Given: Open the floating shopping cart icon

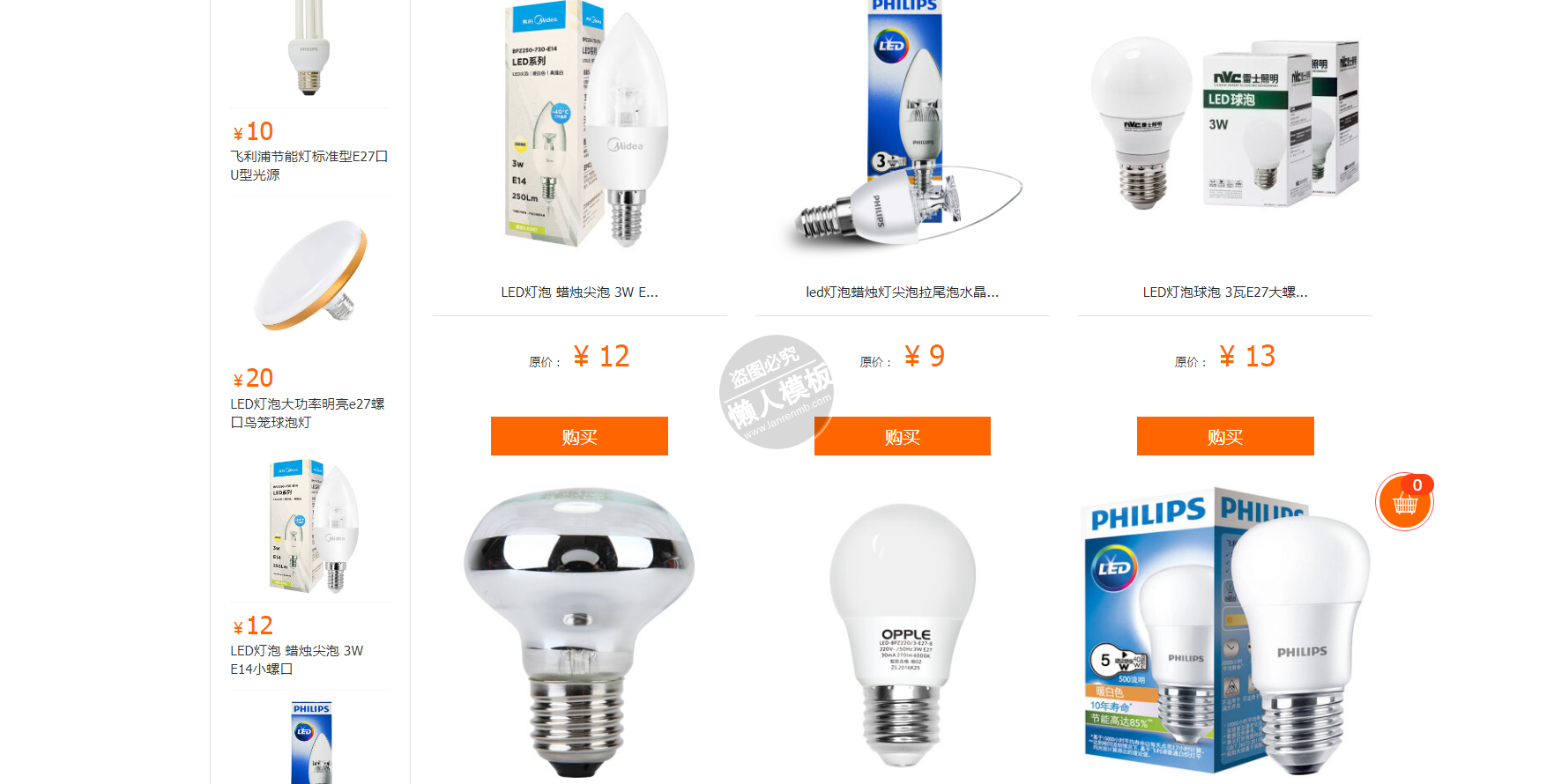Looking at the screenshot, I should 1404,503.
